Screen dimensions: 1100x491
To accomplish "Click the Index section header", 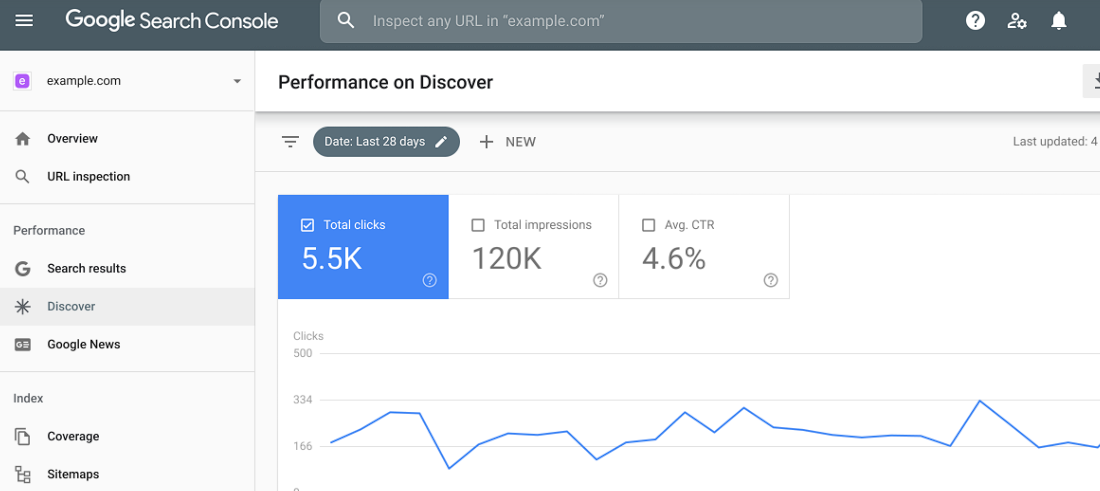I will point(28,398).
